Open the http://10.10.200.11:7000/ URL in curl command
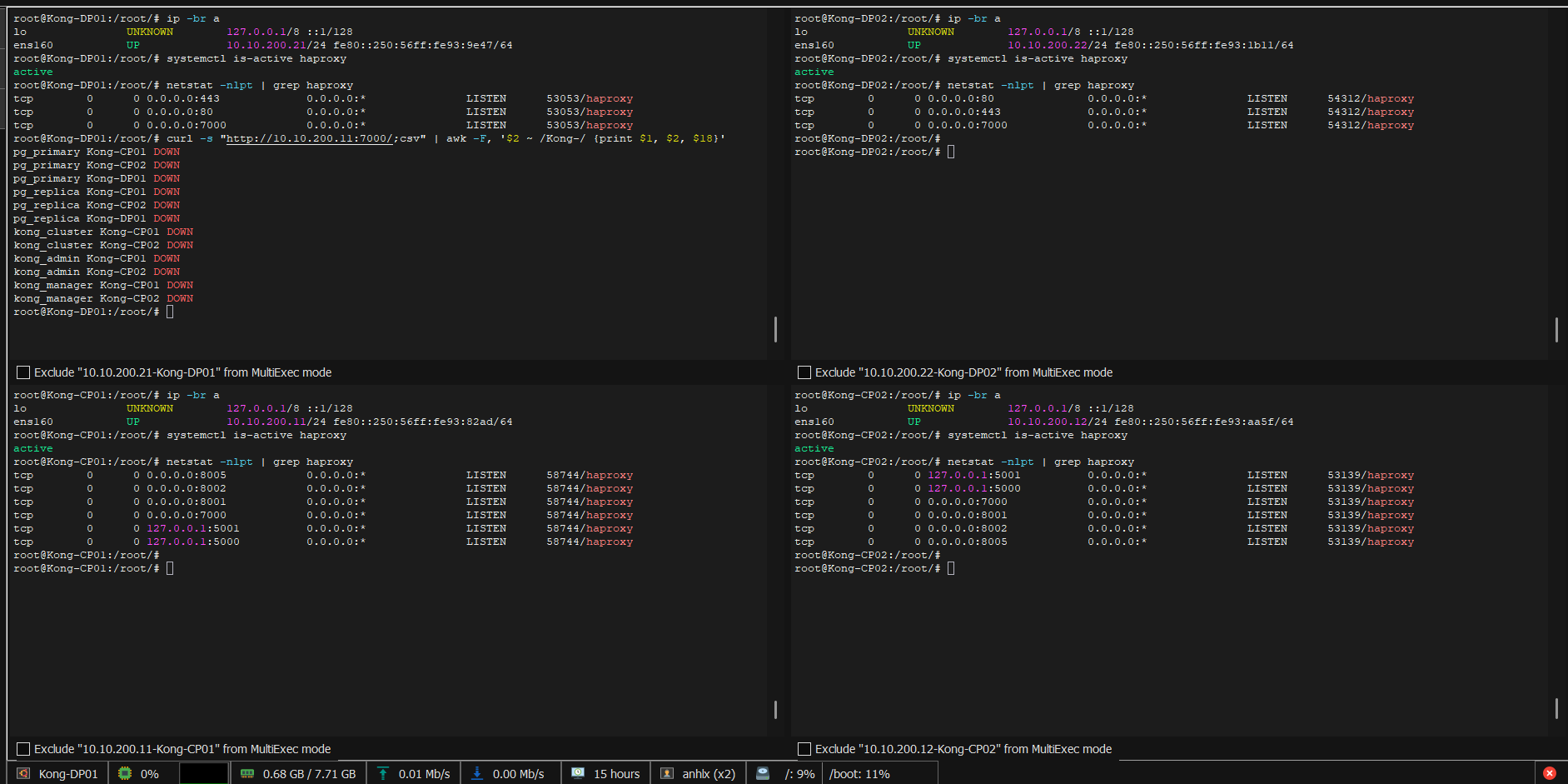The image size is (1568, 784). (x=310, y=138)
